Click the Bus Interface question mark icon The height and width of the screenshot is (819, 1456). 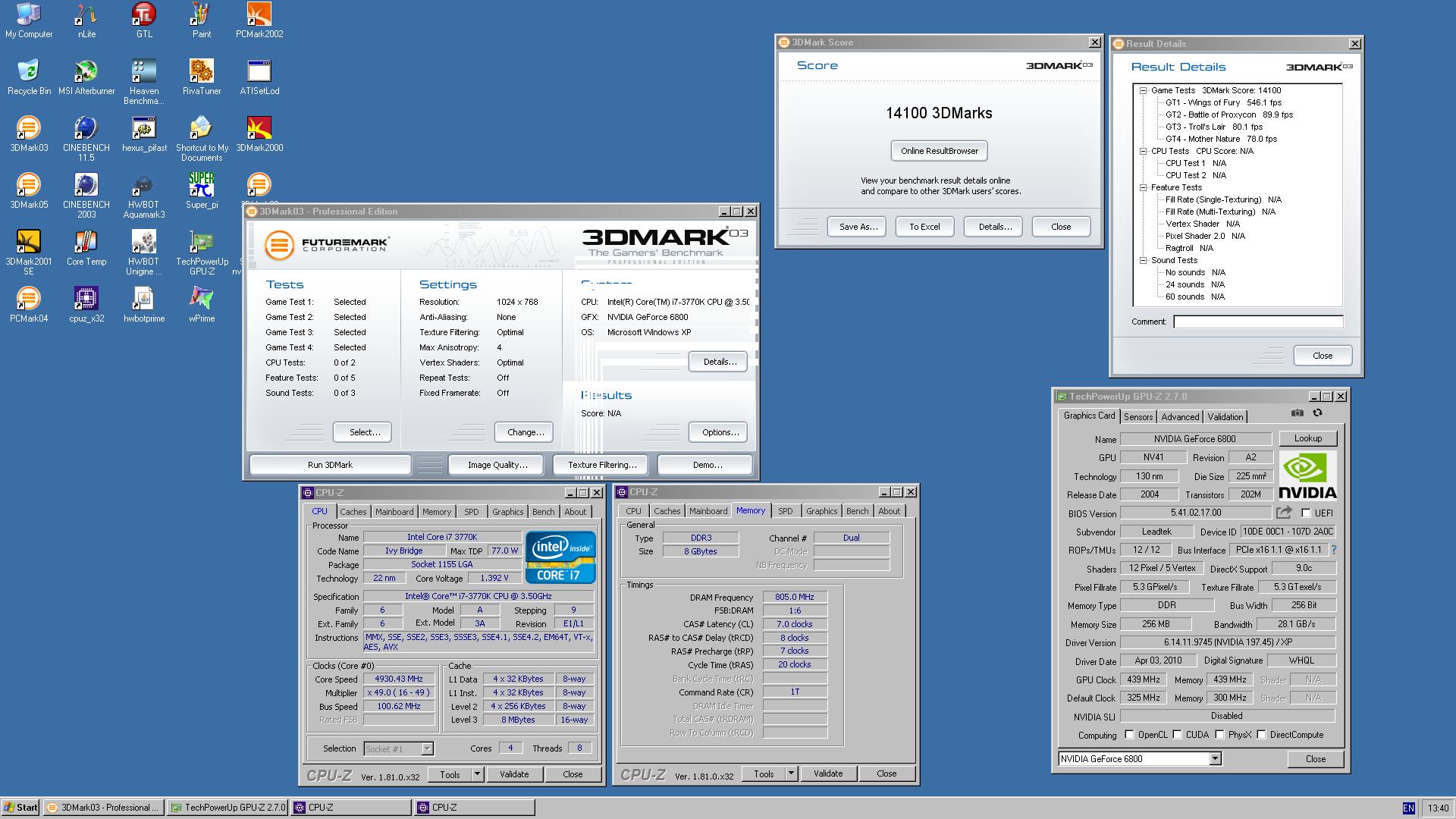tap(1334, 550)
